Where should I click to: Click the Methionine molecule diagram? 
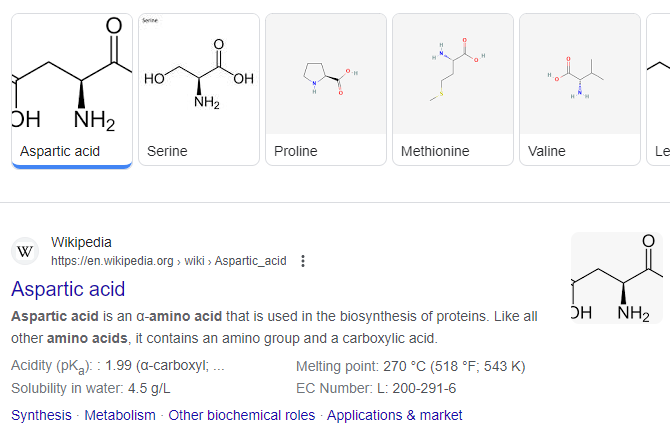(457, 70)
